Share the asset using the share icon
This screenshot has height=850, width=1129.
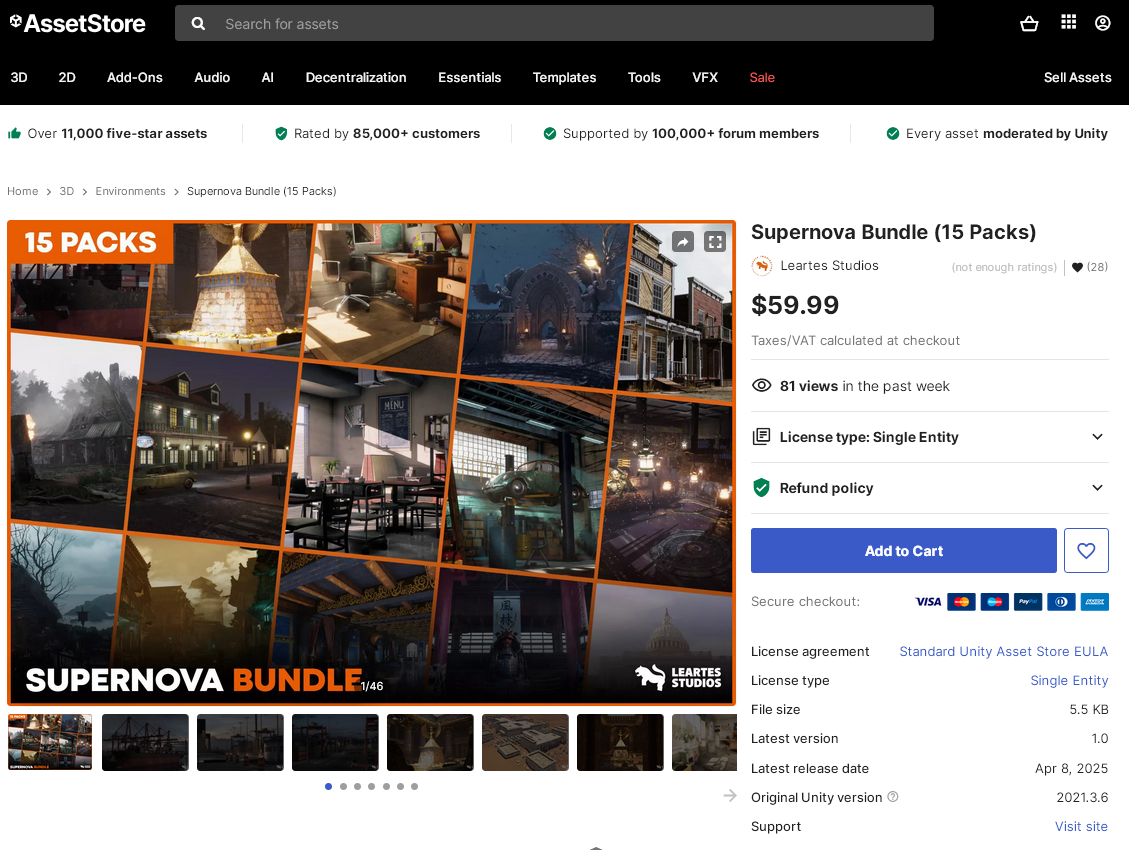point(683,242)
